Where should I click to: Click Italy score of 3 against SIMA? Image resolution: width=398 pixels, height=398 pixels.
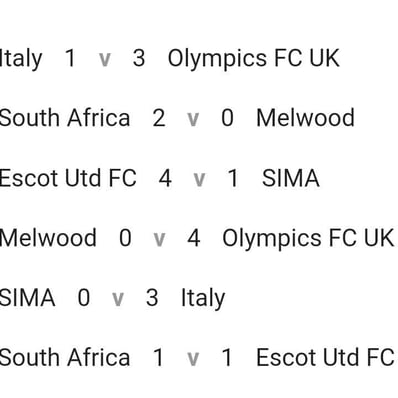[152, 298]
